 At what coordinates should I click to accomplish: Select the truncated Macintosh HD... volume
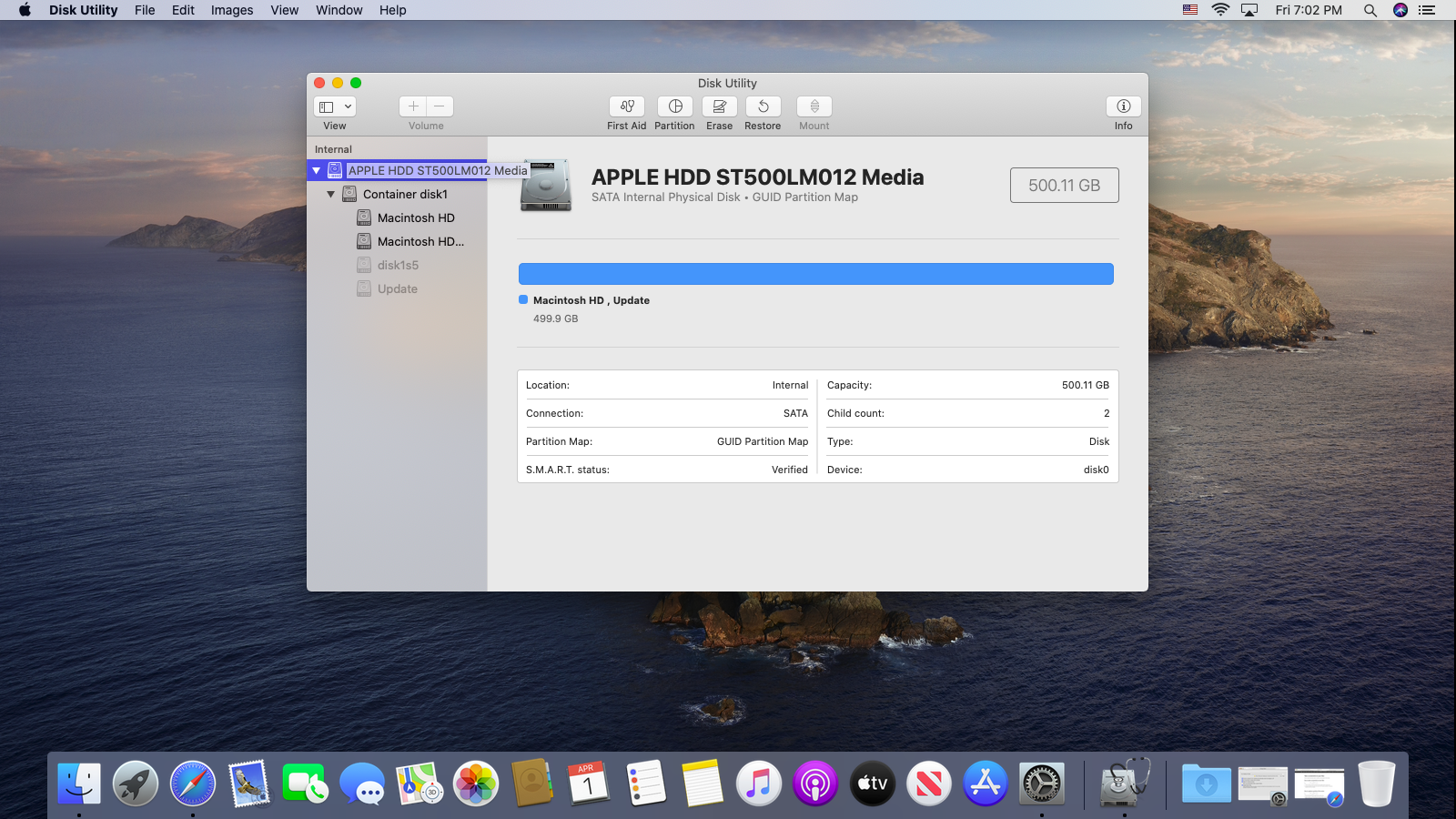point(397,241)
